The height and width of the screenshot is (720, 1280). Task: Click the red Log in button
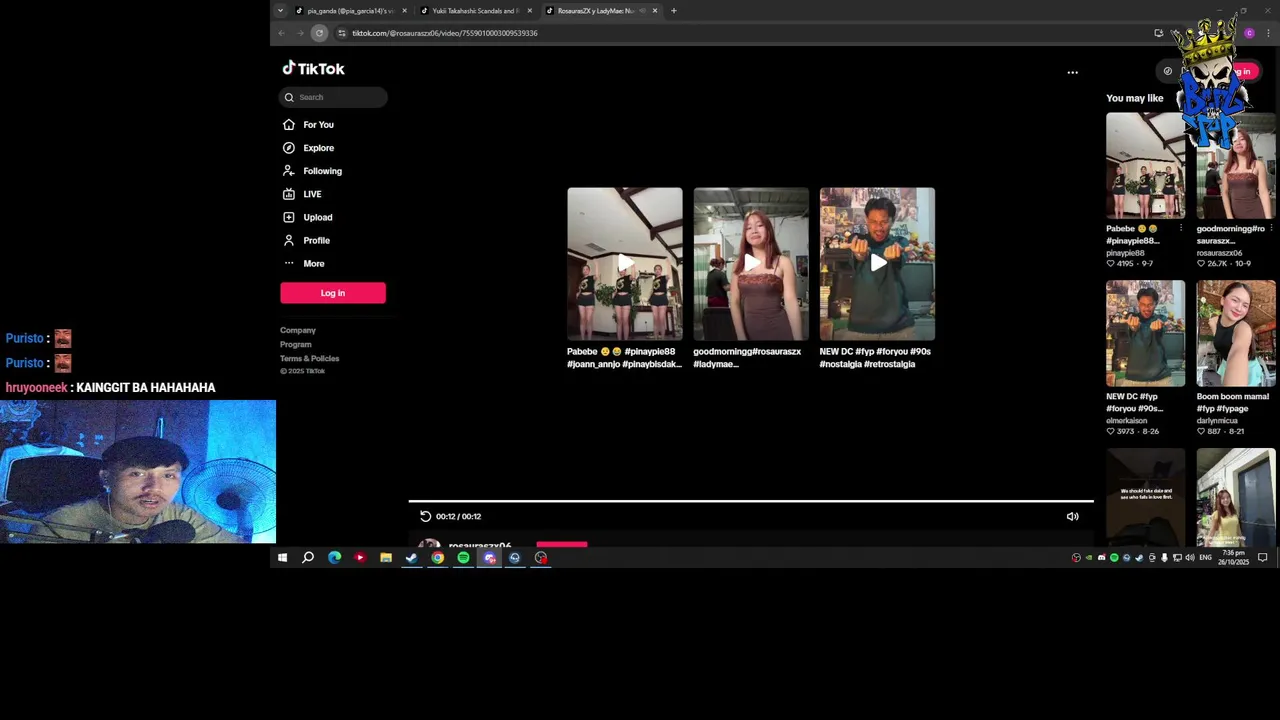click(x=333, y=293)
